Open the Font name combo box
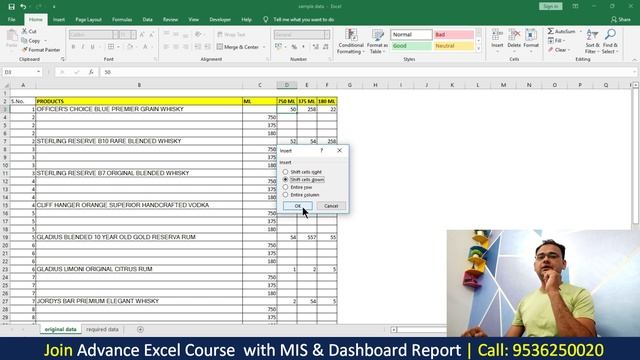Viewport: 640px width, 360px height. click(93, 35)
